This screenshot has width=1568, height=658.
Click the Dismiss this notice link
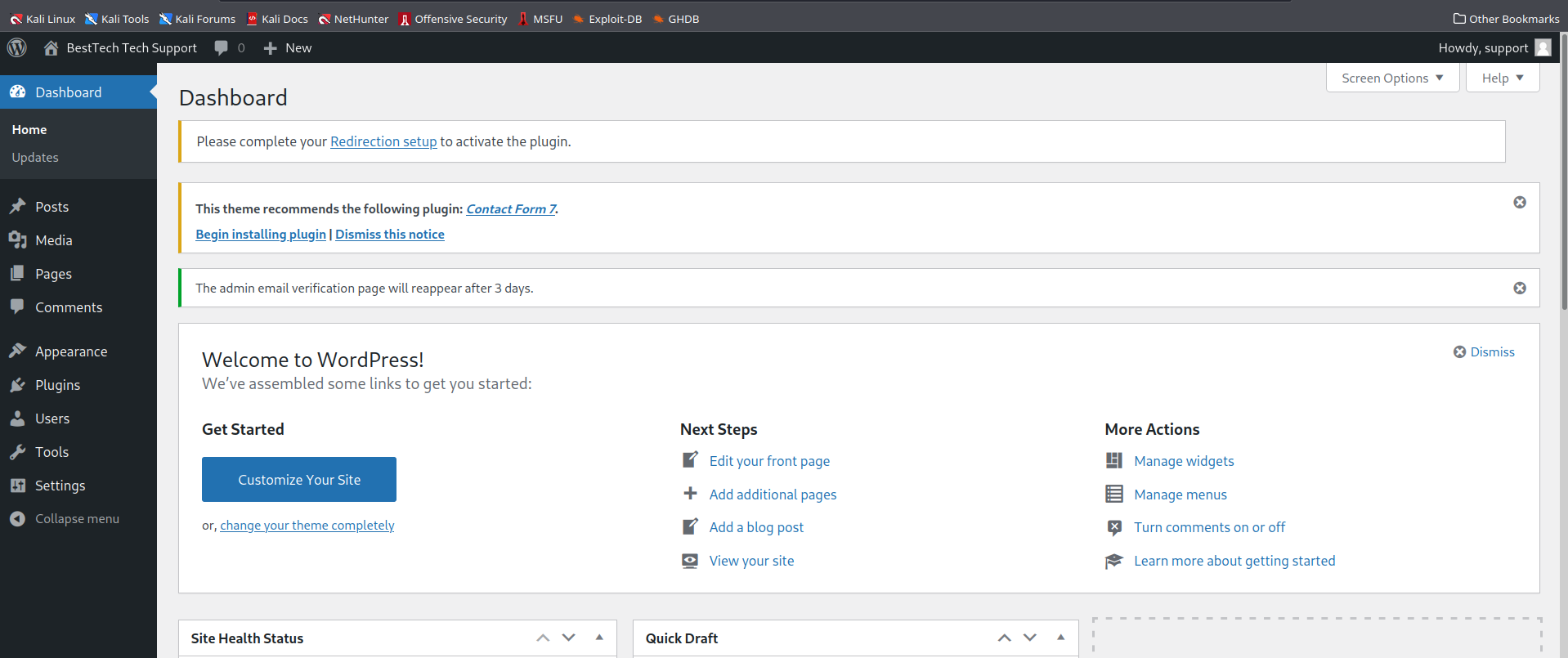click(390, 234)
